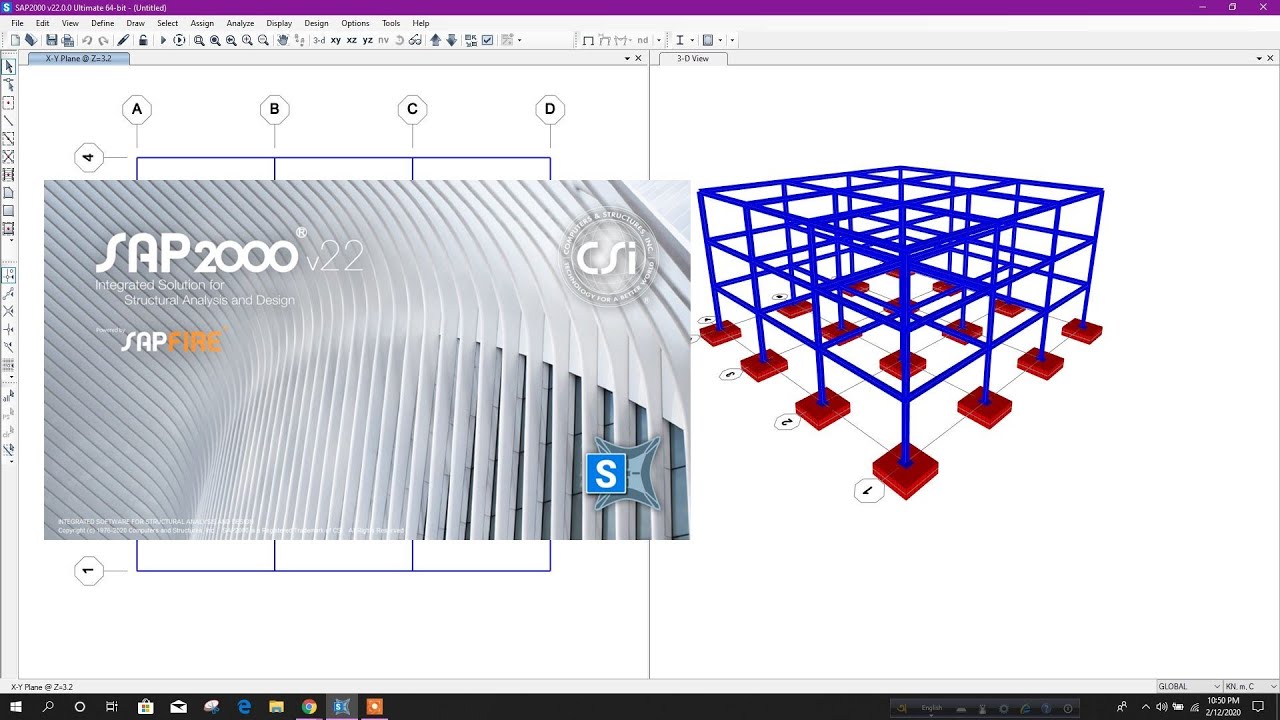Screen dimensions: 1280x720
Task: Activate the Rubber Band Zoom tool
Action: 201,40
